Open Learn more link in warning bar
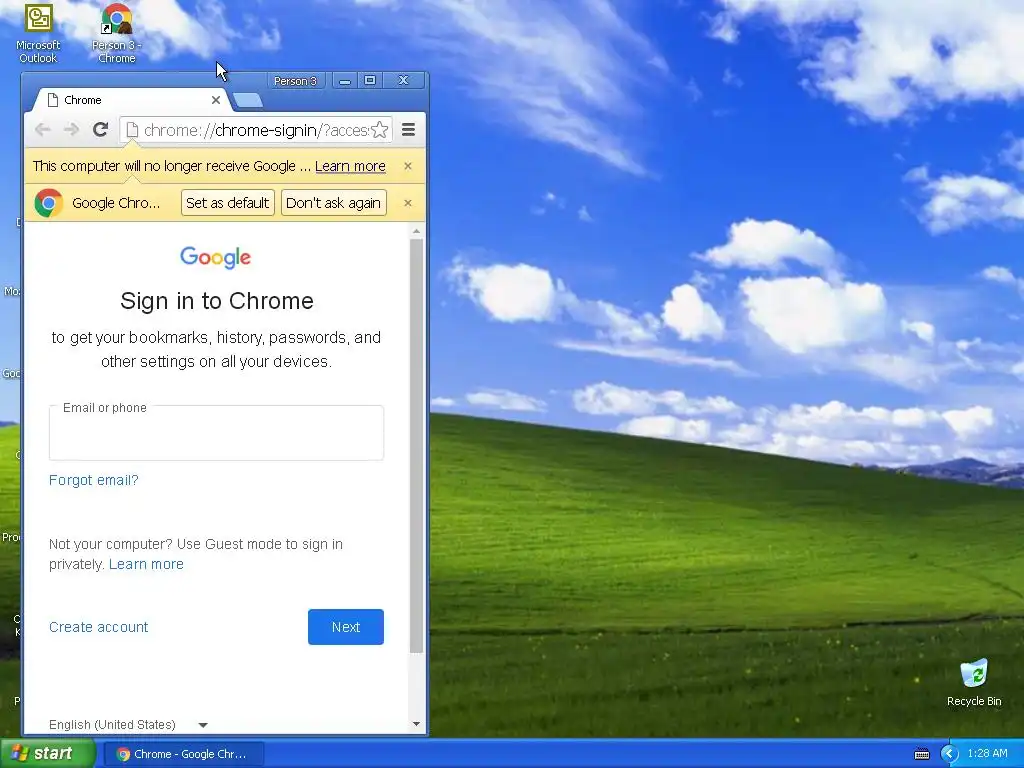This screenshot has width=1024, height=768. 350,166
